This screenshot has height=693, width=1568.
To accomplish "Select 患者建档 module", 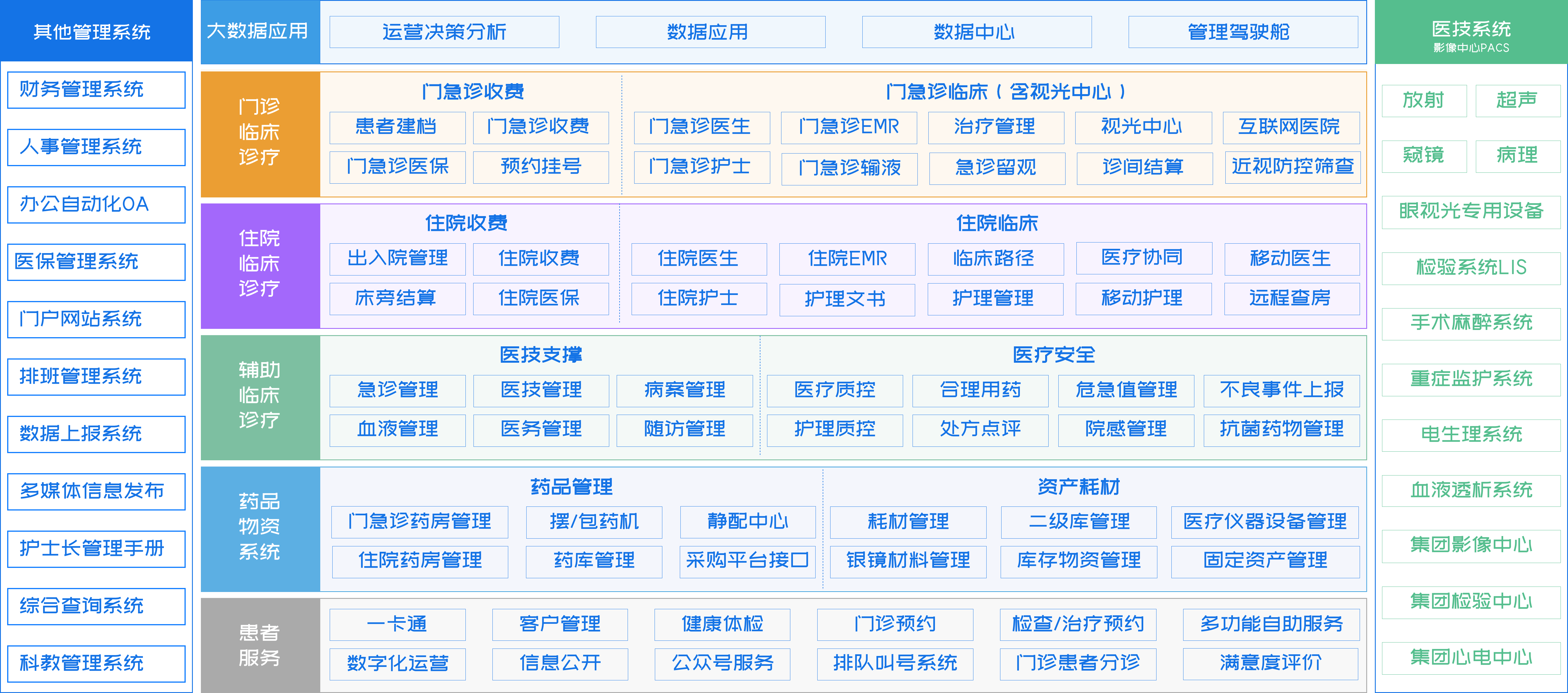I will pos(397,127).
